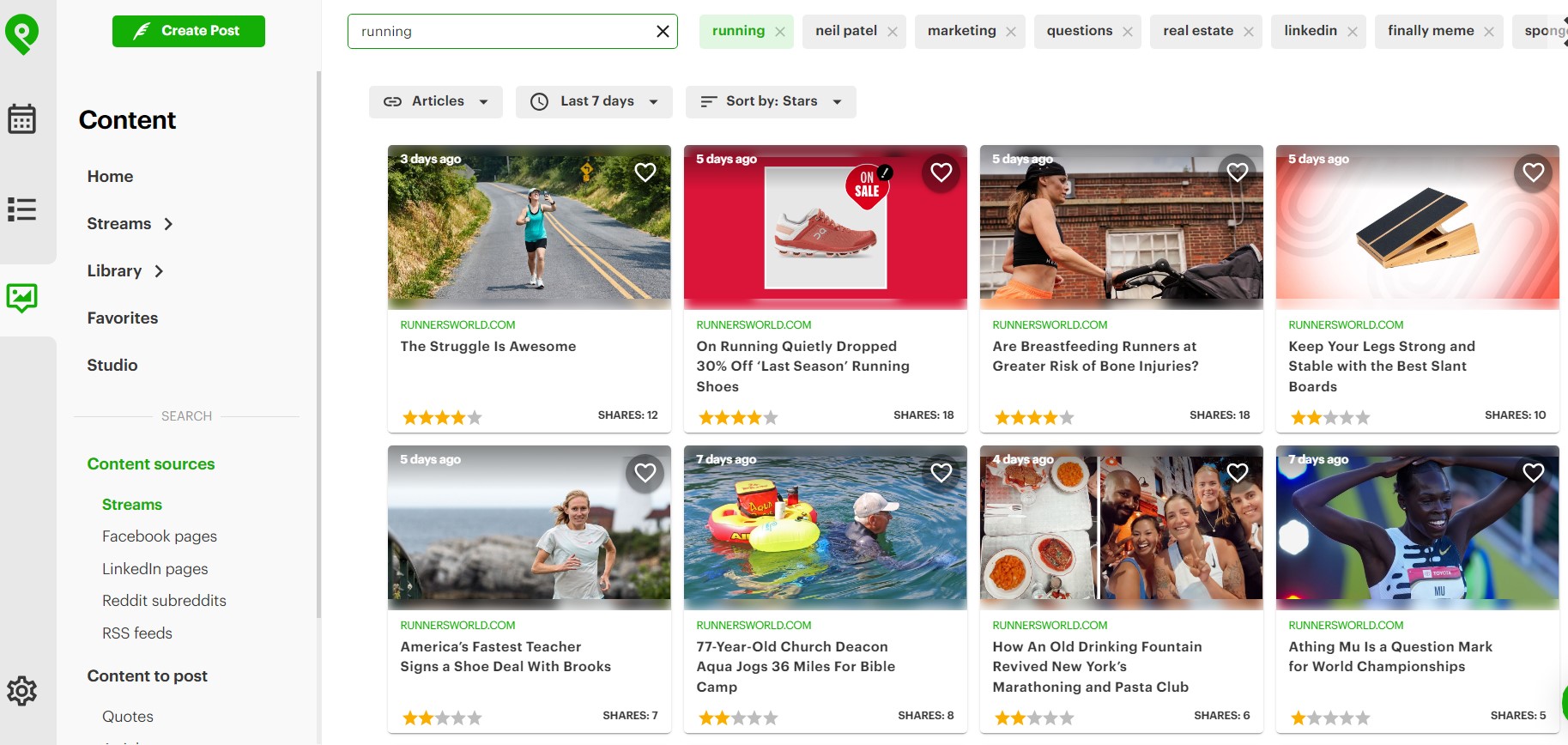This screenshot has height=745, width=1568.
Task: Open the list view icon in left rail
Action: click(x=21, y=209)
